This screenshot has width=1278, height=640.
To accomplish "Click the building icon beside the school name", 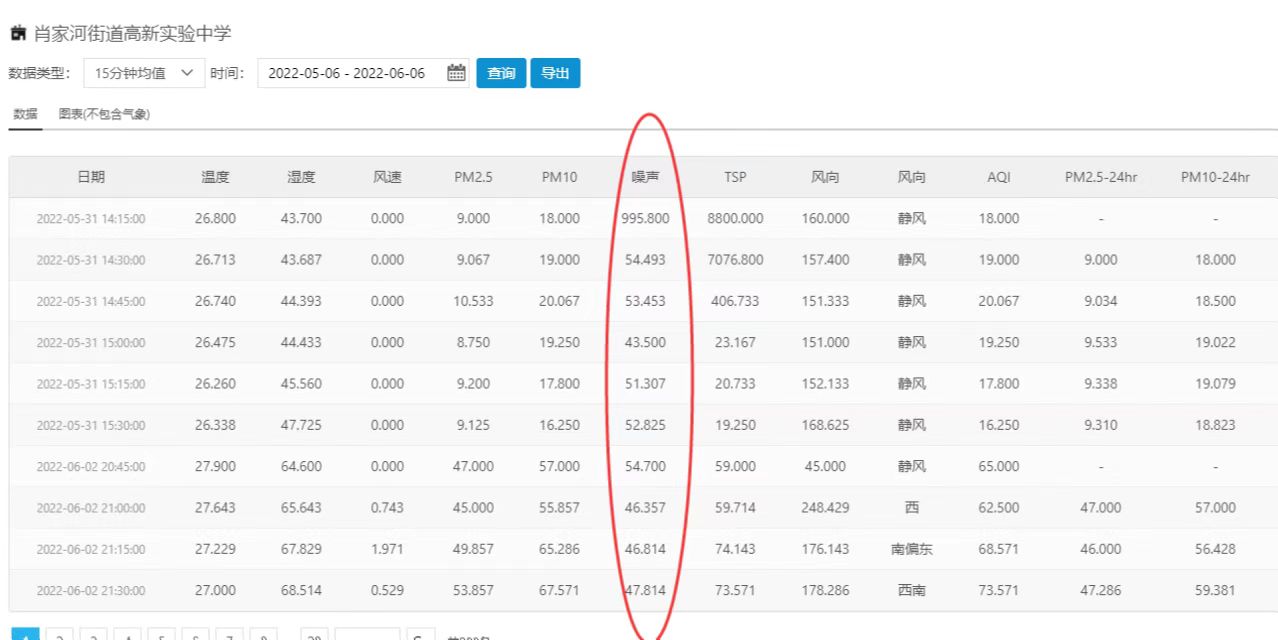I will coord(18,34).
